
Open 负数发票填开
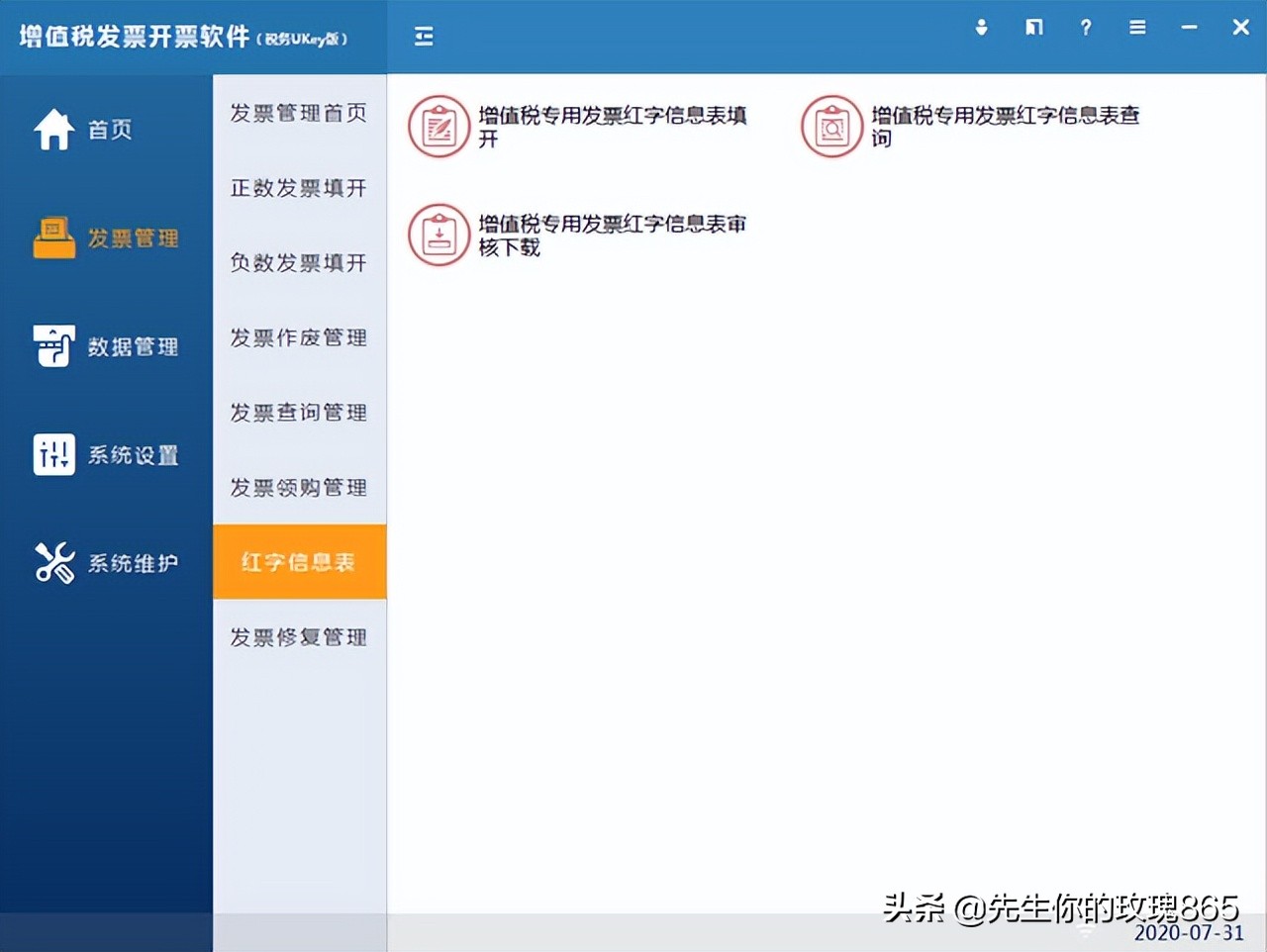pyautogui.click(x=299, y=263)
